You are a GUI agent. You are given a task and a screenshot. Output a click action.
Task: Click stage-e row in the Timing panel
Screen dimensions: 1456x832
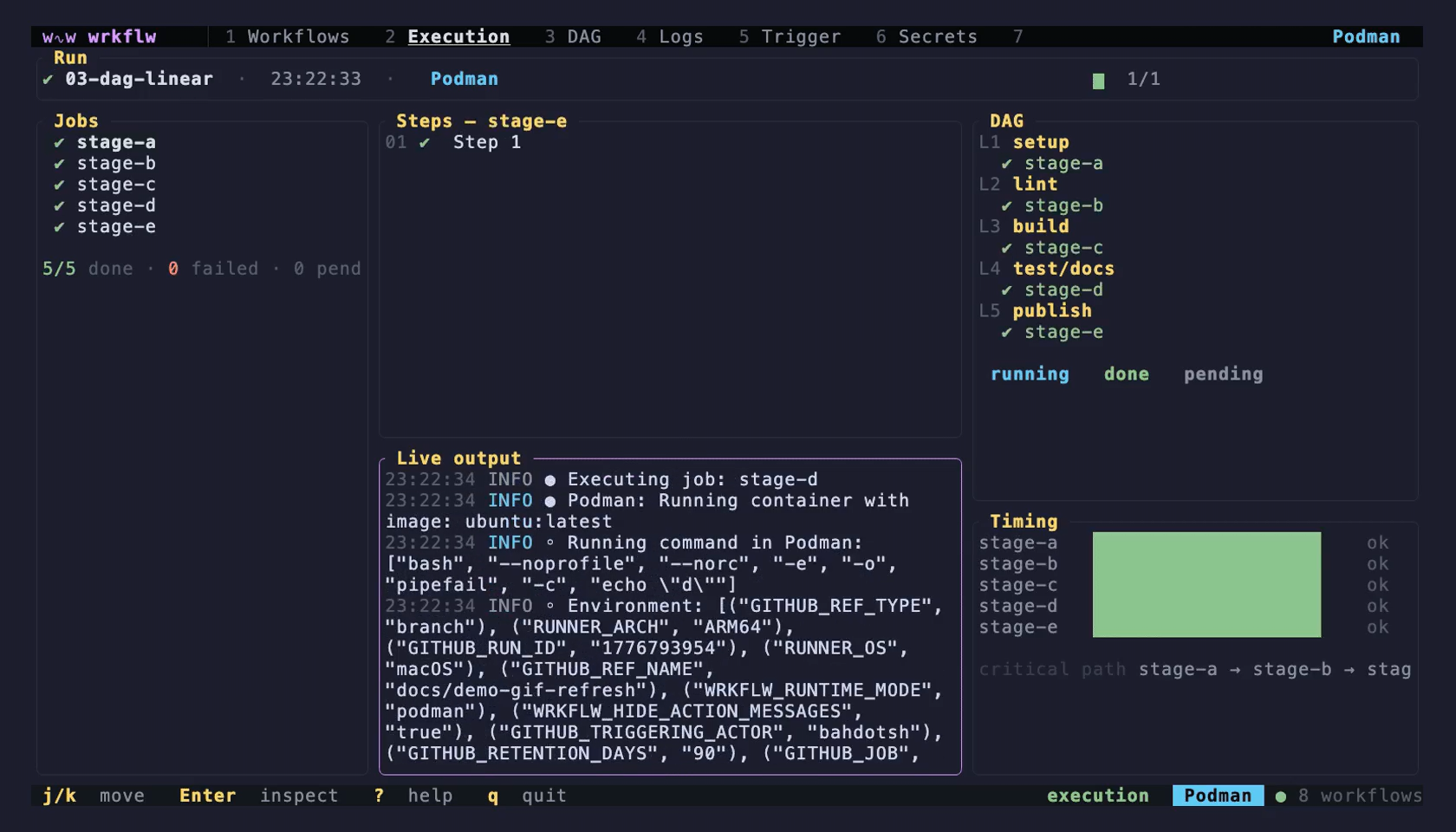pyautogui.click(x=1184, y=627)
